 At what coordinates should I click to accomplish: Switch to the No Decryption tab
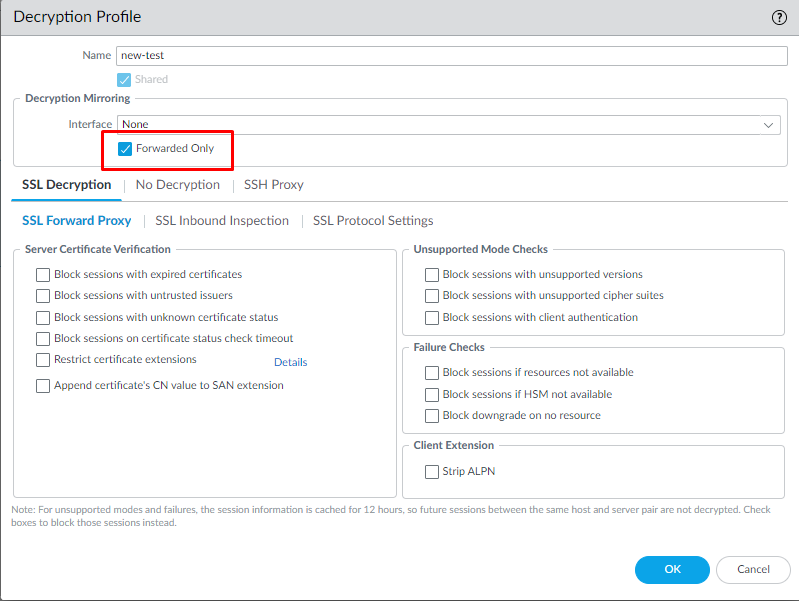(x=177, y=185)
